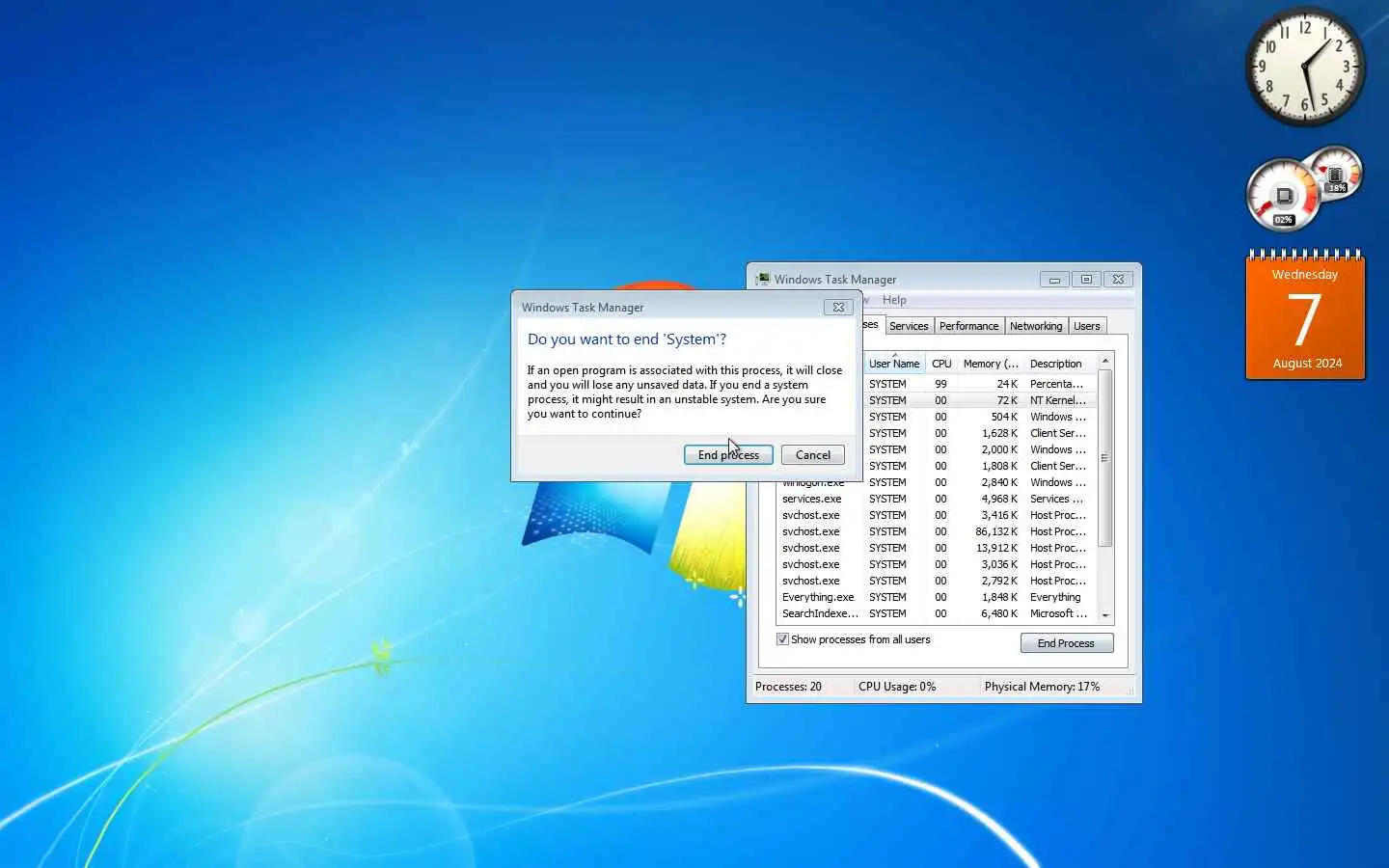Click the 2,840 K memory cell
Screen dimensions: 1389x868
(x=999, y=482)
